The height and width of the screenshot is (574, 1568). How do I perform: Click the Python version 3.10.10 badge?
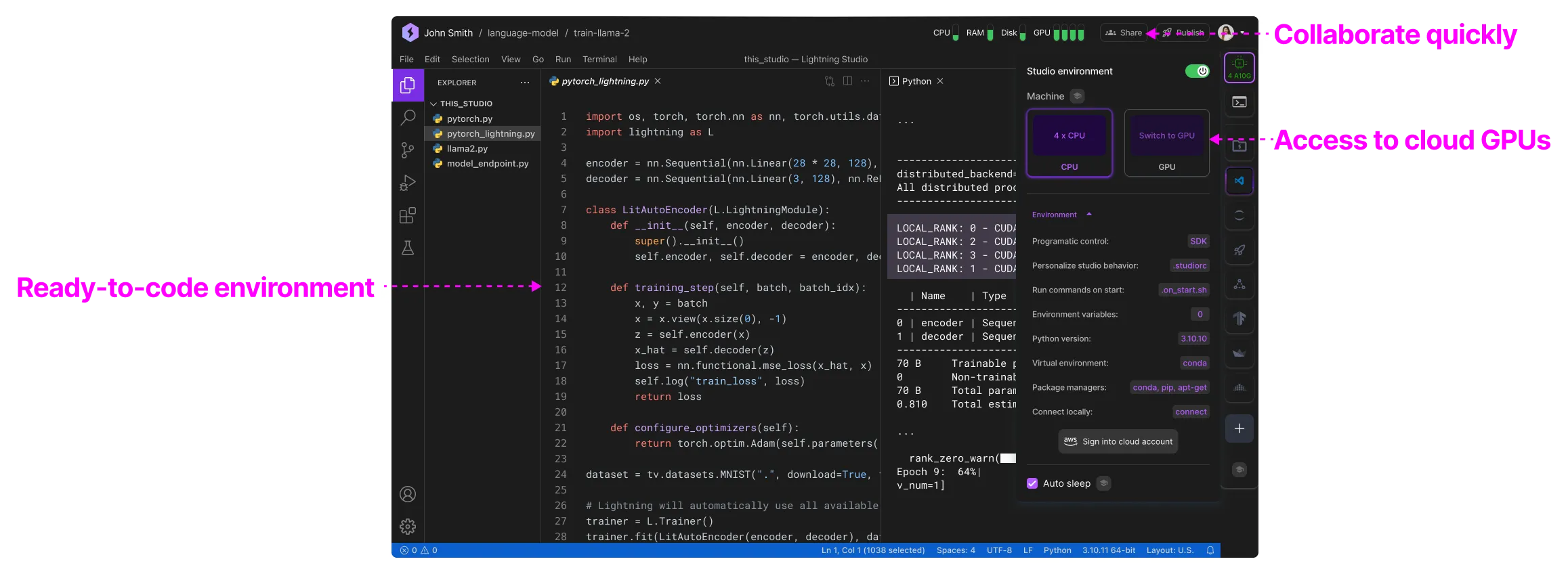1193,338
